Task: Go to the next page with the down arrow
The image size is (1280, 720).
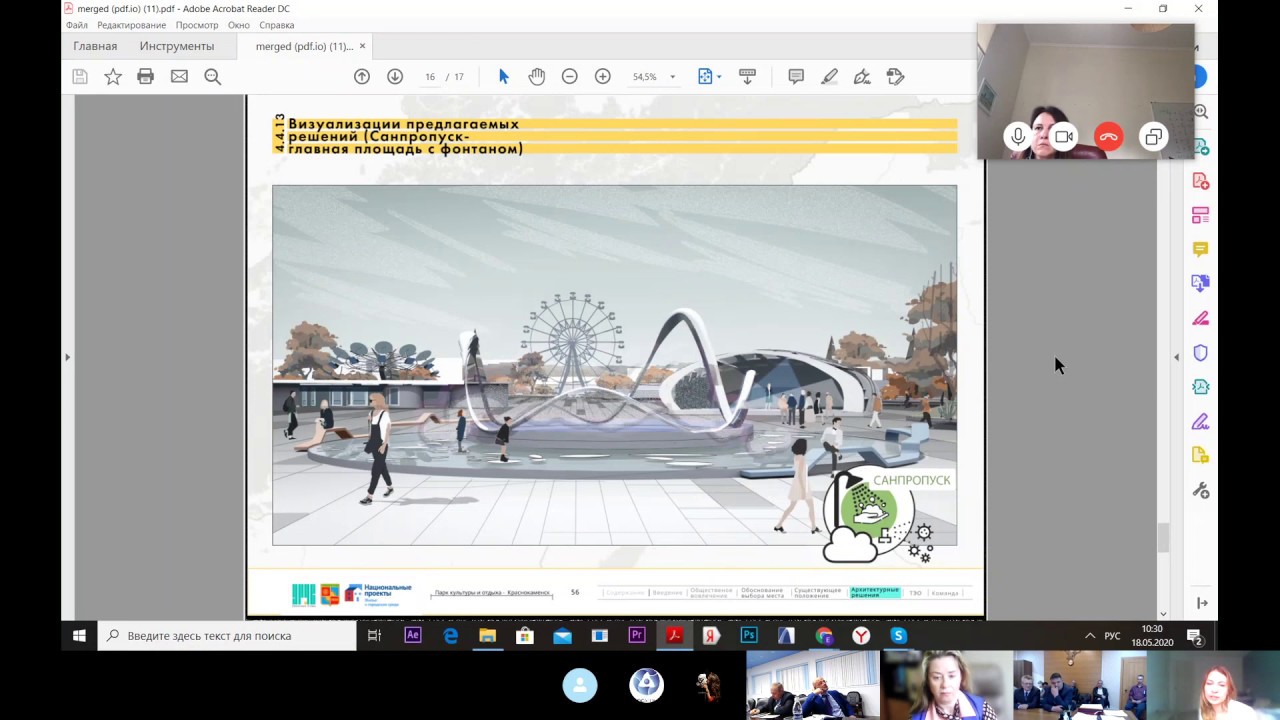Action: 395,77
